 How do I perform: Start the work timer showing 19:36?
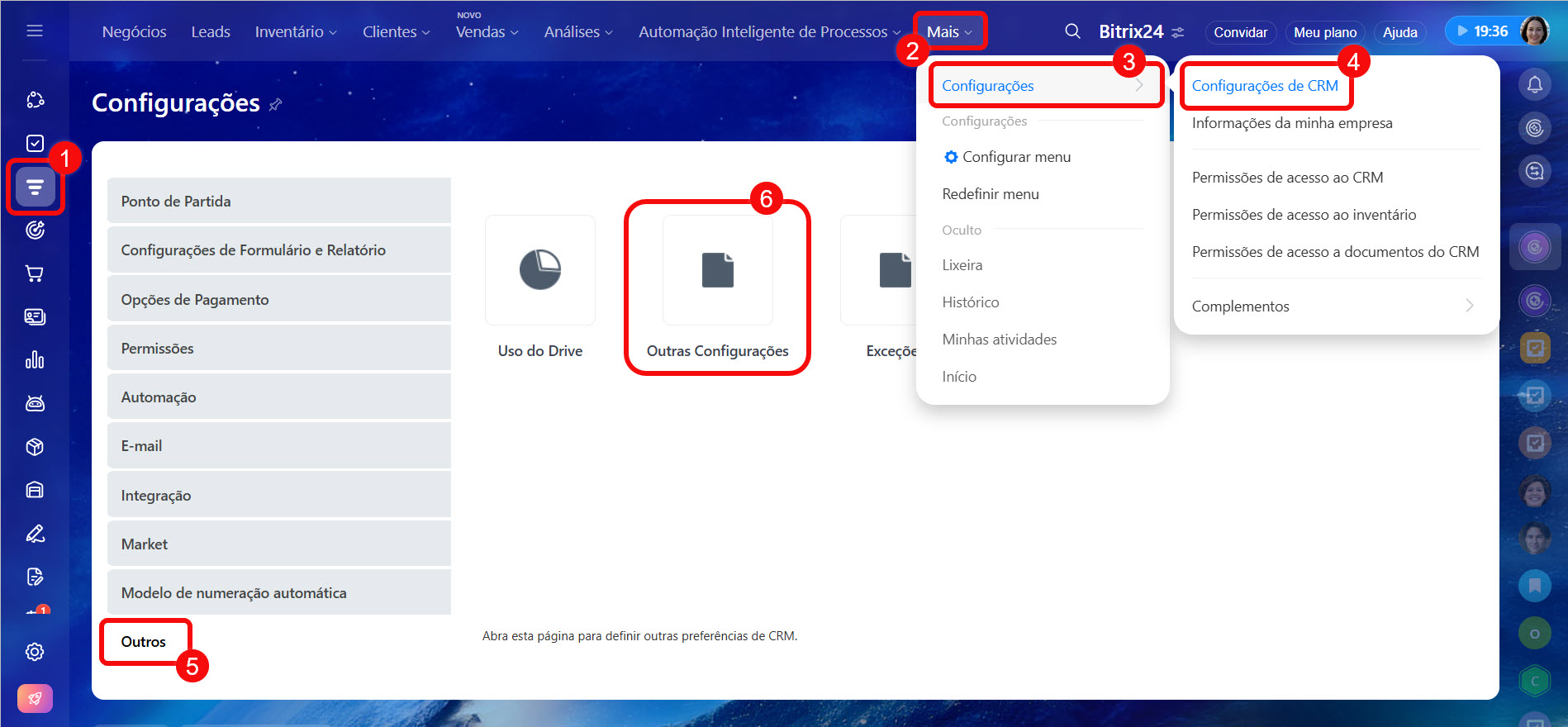[x=1482, y=31]
